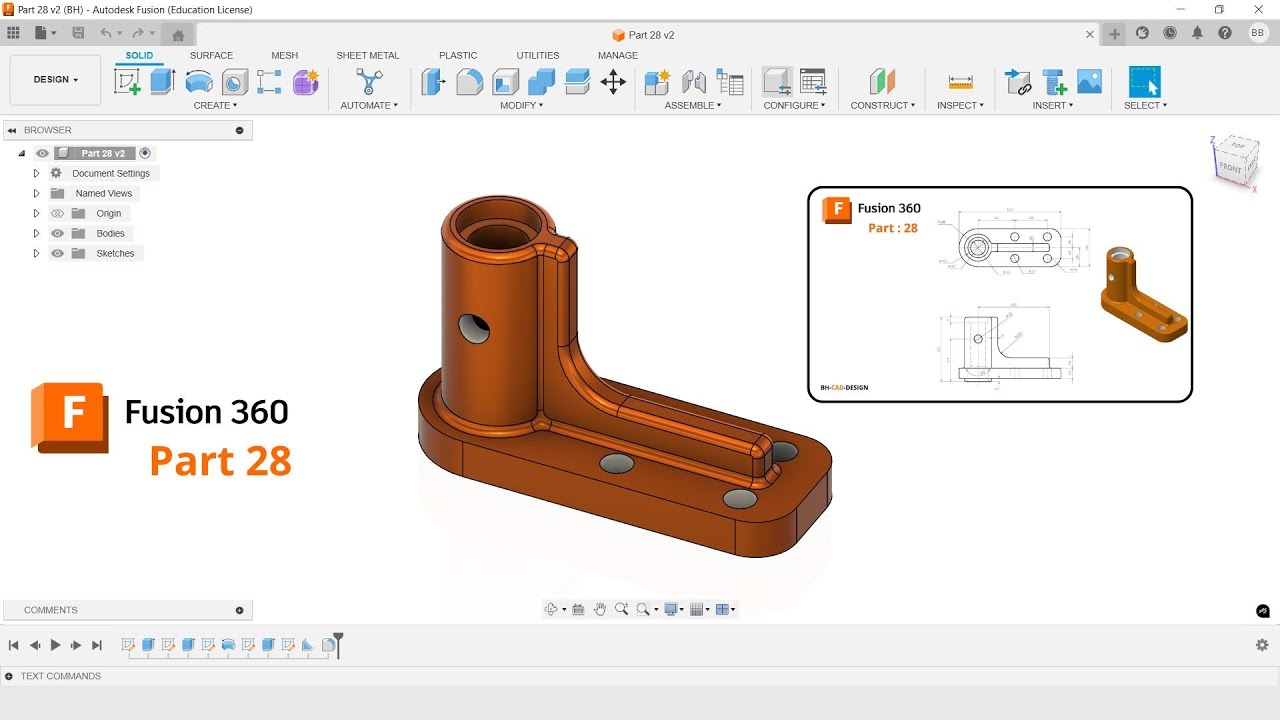Screen dimensions: 1280x720
Task: Save the document with Save icon
Action: [x=78, y=33]
